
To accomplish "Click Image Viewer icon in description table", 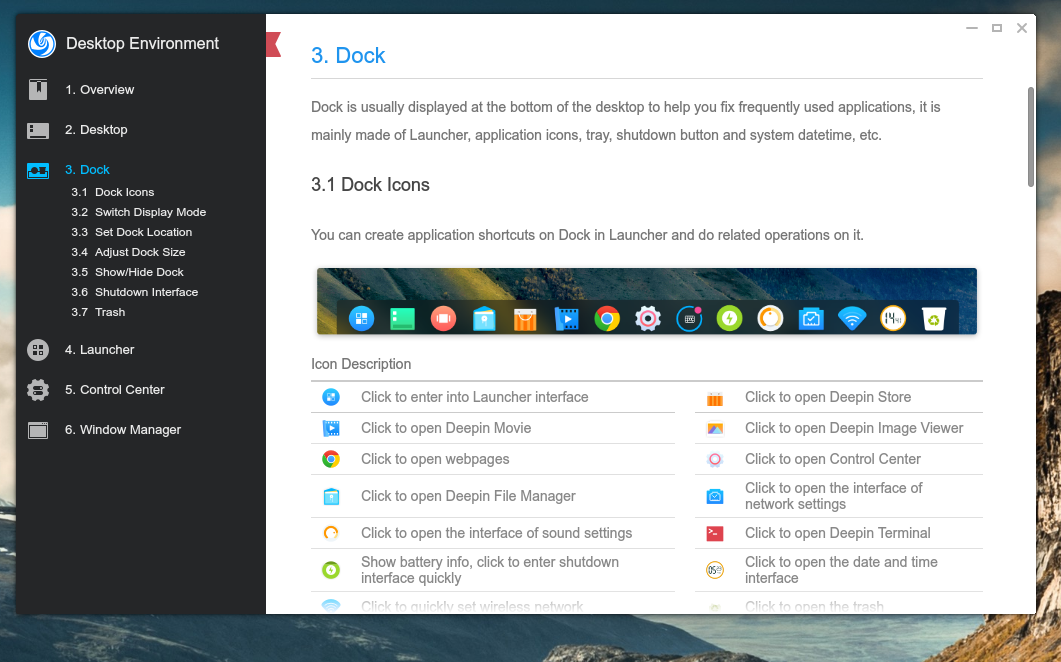I will click(715, 428).
